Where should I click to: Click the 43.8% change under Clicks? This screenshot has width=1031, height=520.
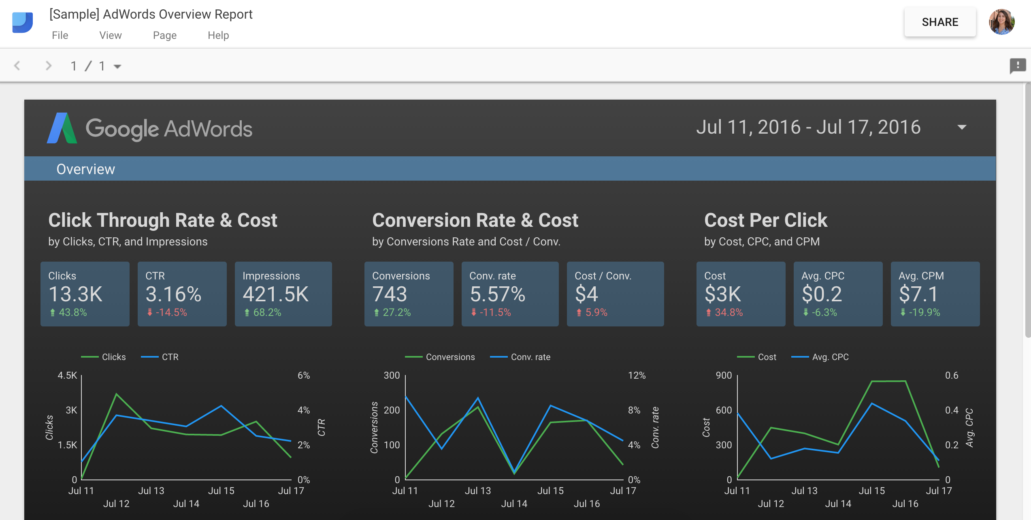click(70, 313)
